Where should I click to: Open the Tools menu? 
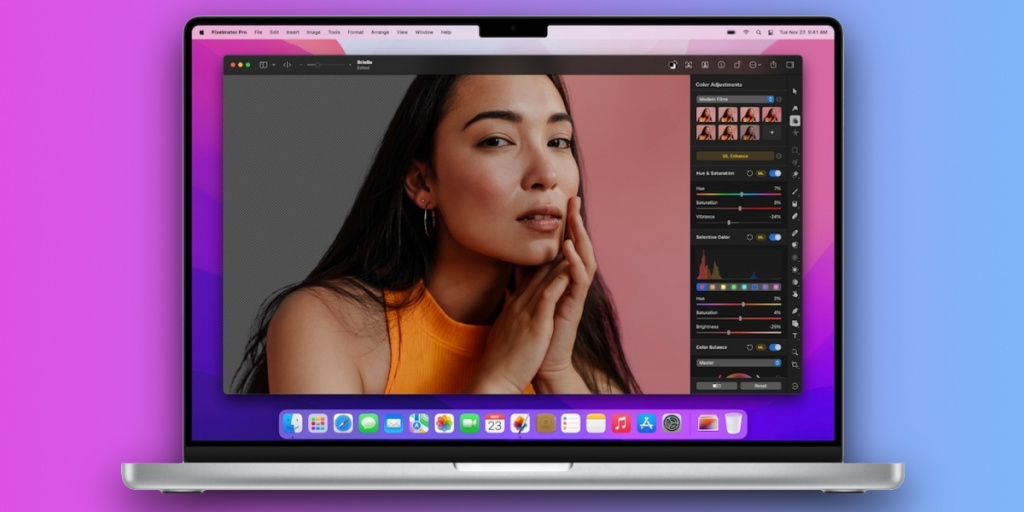334,32
